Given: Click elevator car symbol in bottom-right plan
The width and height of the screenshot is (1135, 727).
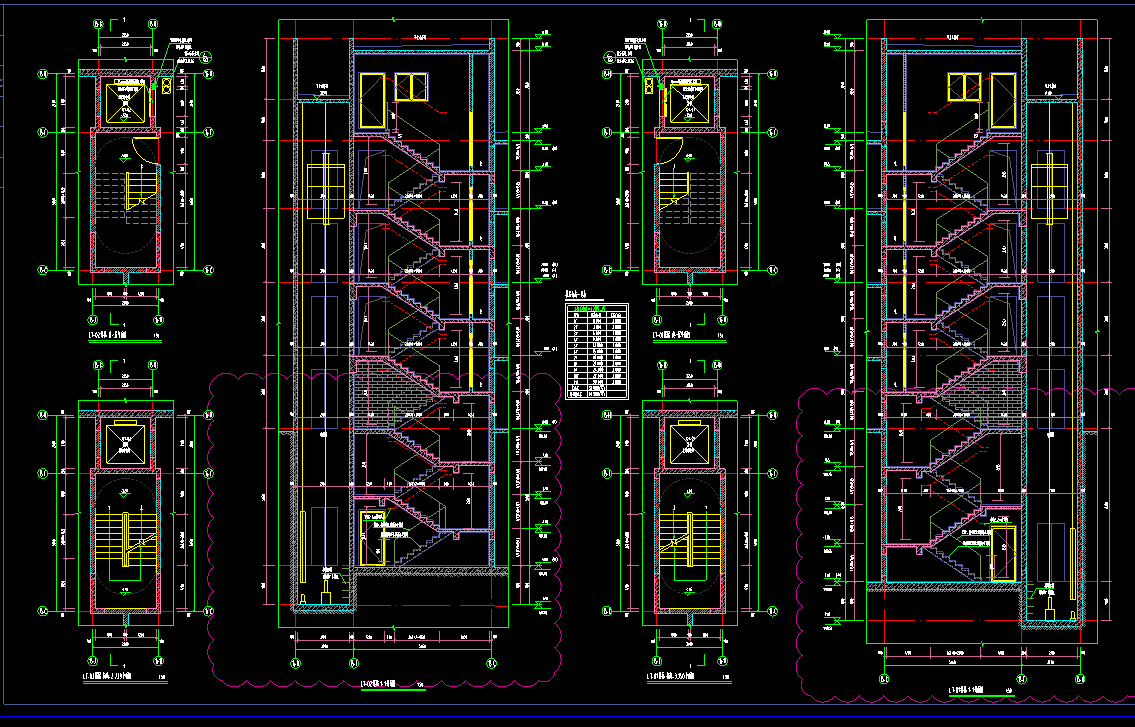Looking at the screenshot, I should [x=688, y=442].
